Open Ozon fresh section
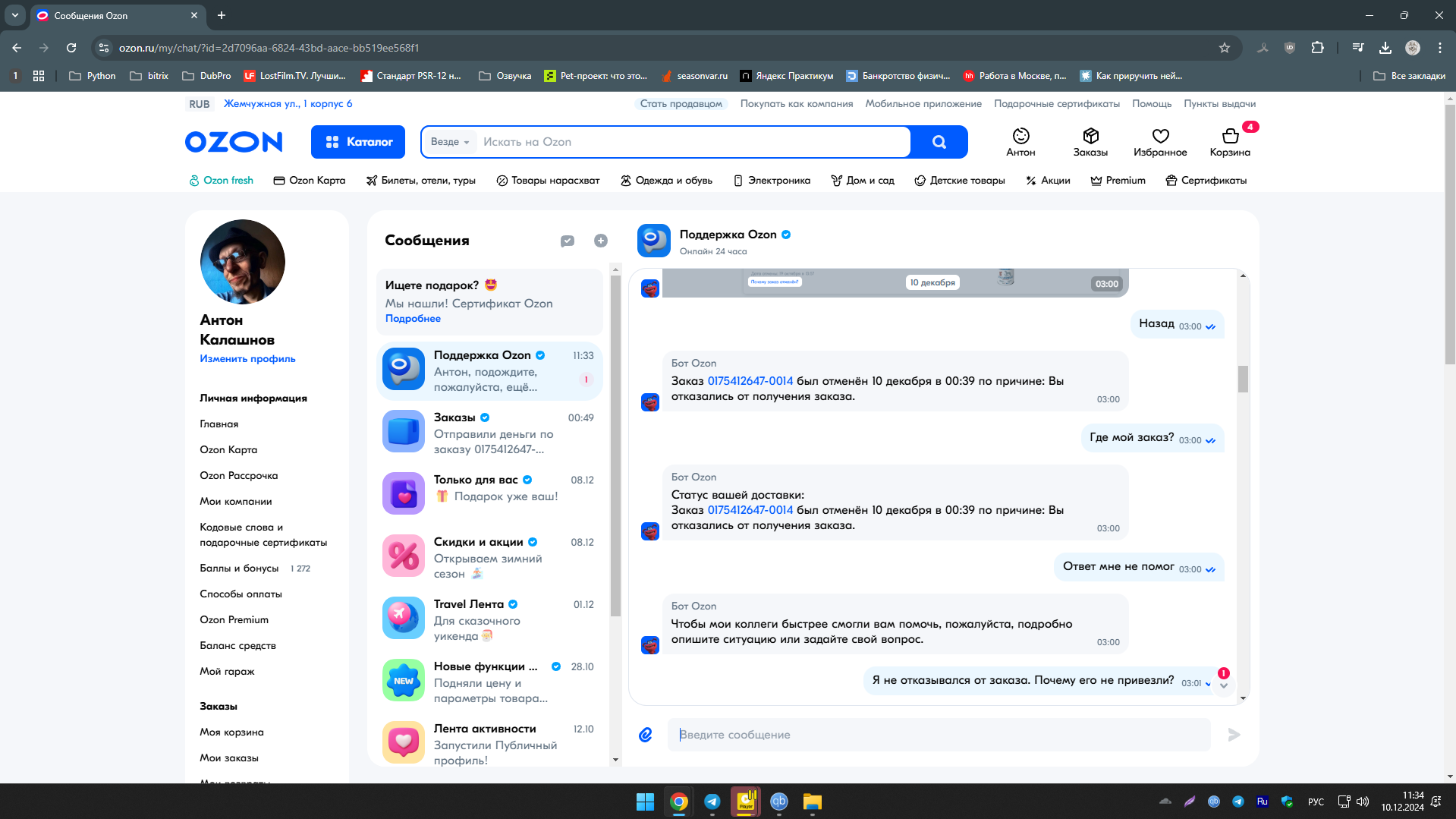Image resolution: width=1456 pixels, height=819 pixels. [x=221, y=181]
